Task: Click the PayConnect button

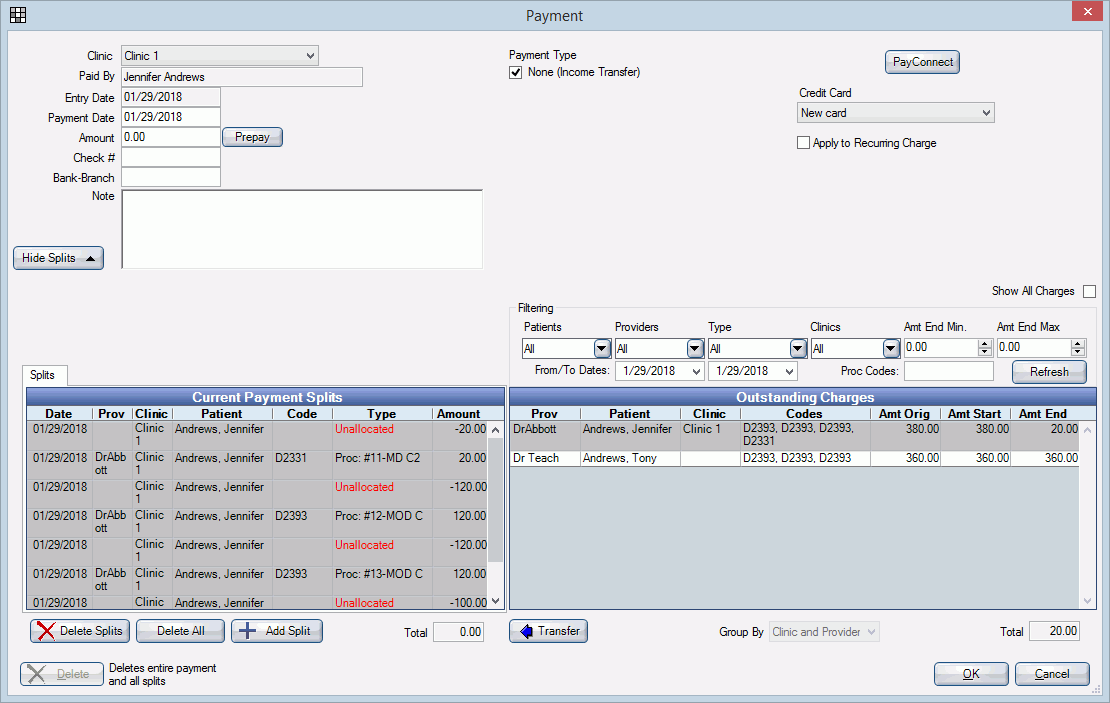Action: point(922,62)
